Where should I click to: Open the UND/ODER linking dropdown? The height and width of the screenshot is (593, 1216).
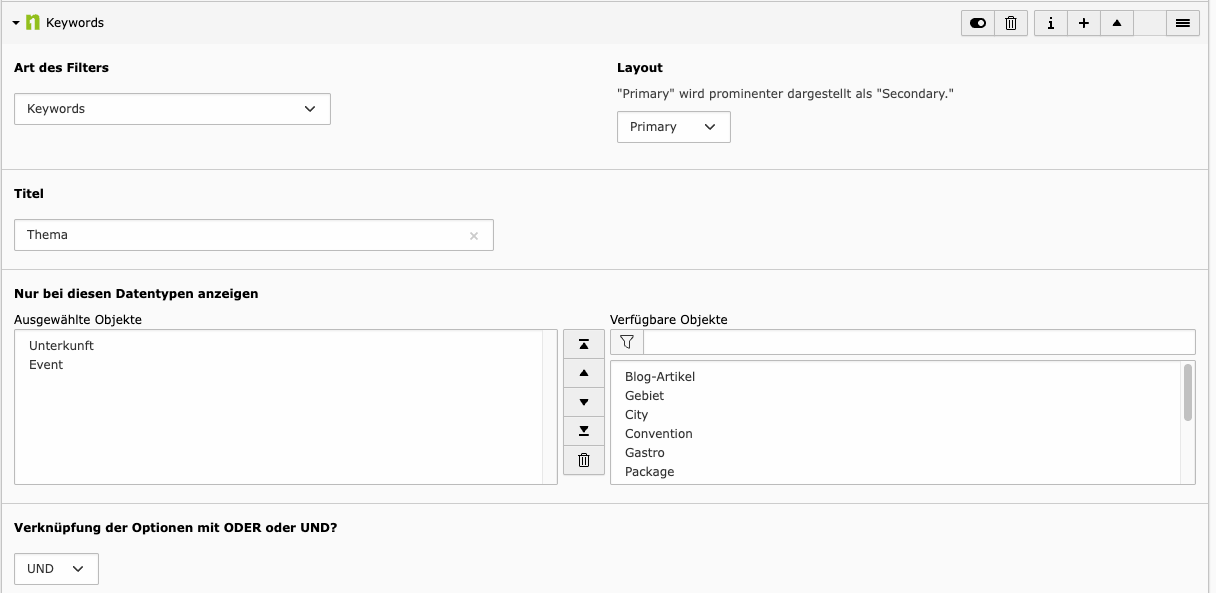point(56,569)
